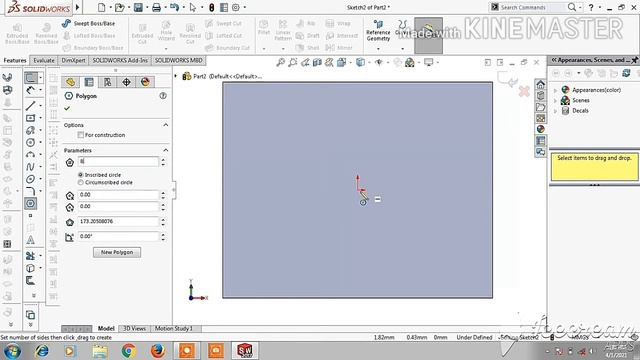Screen dimensions: 640x360
Task: Expand the SolidWorks menu arrow
Action: pyautogui.click(x=77, y=7)
